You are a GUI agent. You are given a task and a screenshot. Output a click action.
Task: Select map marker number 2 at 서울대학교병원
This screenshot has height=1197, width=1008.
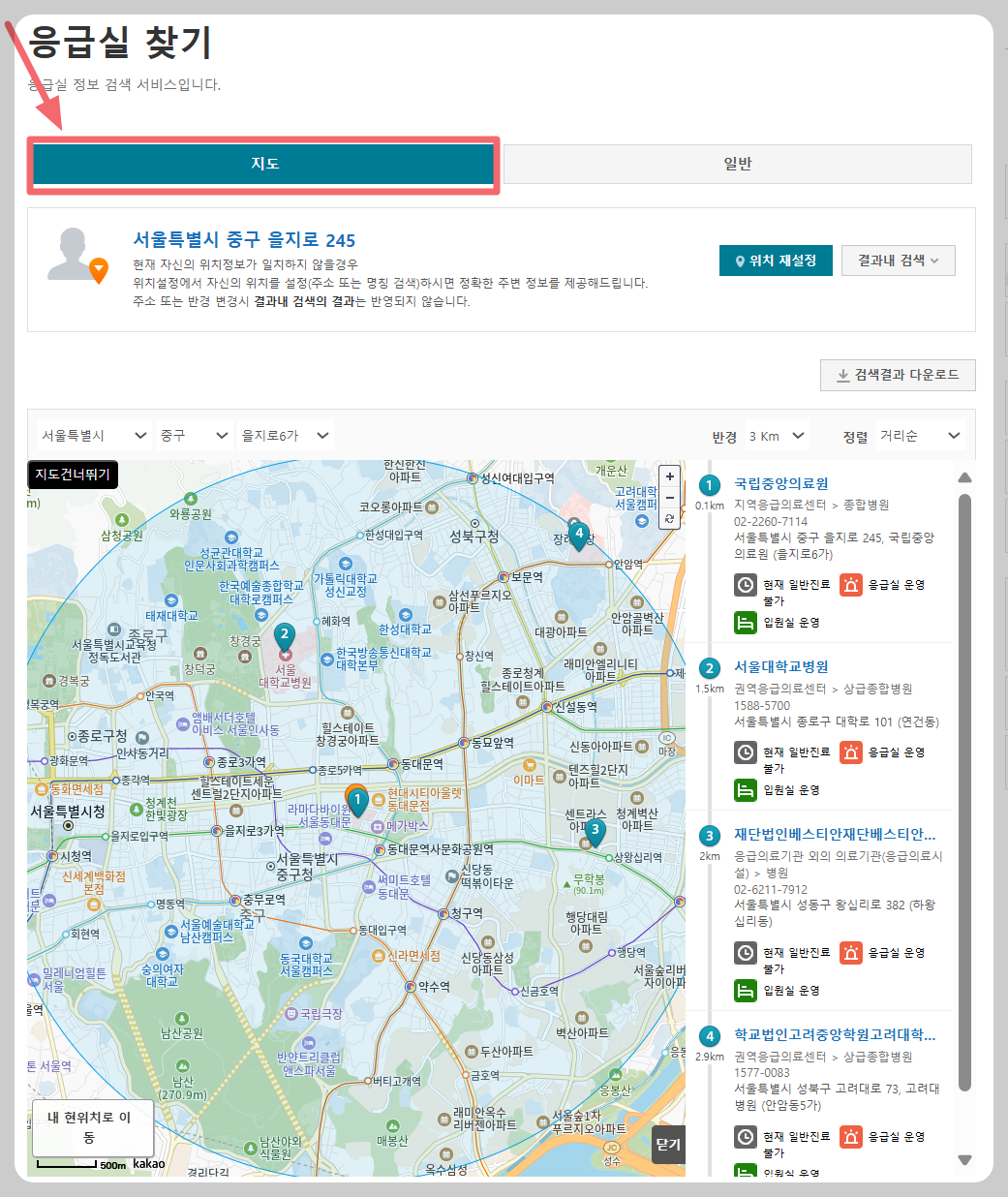(x=285, y=636)
